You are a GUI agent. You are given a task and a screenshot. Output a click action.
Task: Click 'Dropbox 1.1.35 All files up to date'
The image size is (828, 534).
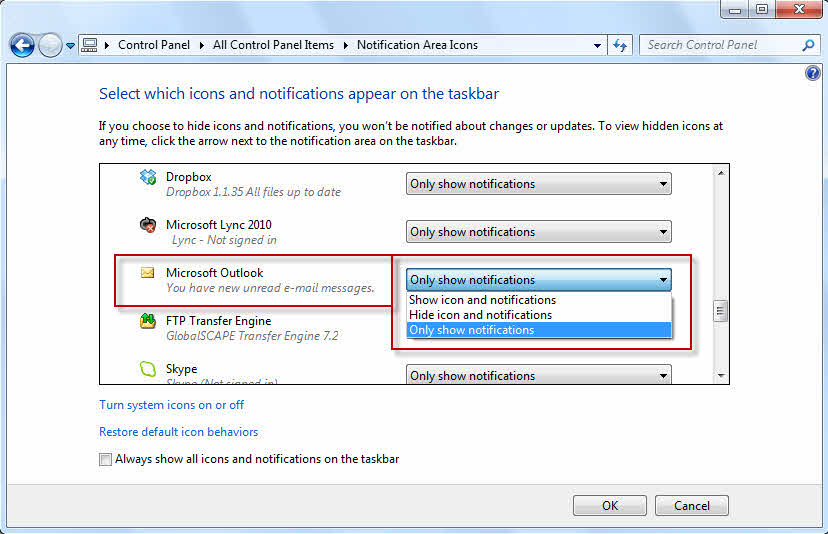pyautogui.click(x=253, y=192)
